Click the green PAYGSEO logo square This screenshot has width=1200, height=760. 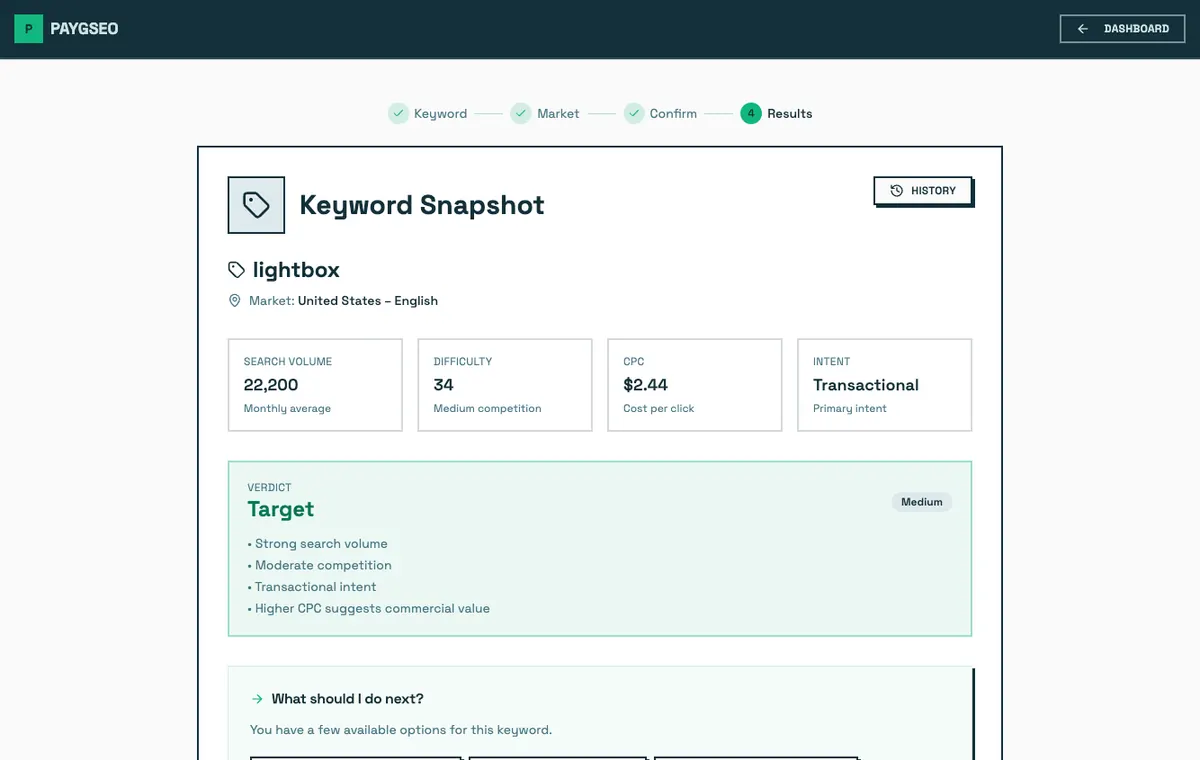tap(28, 29)
